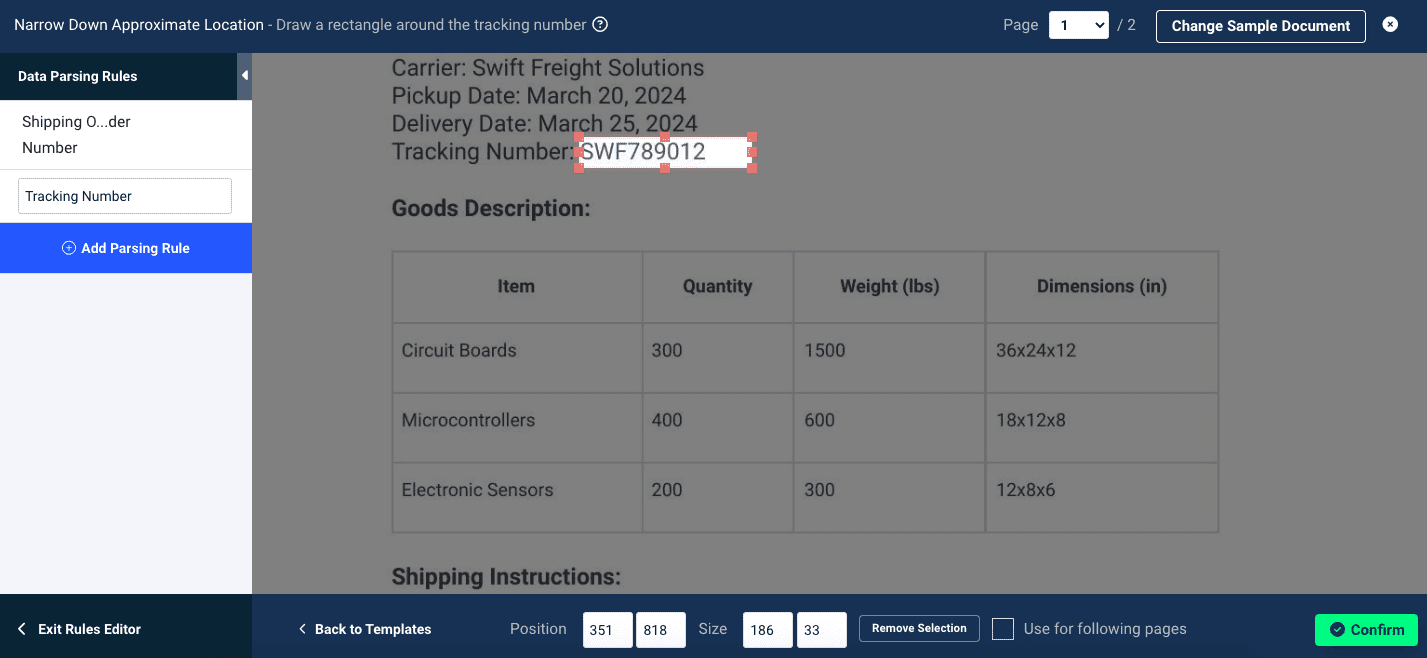This screenshot has height=658, width=1427.
Task: Click the chevron beside Exit Rules Editor
Action: point(22,629)
